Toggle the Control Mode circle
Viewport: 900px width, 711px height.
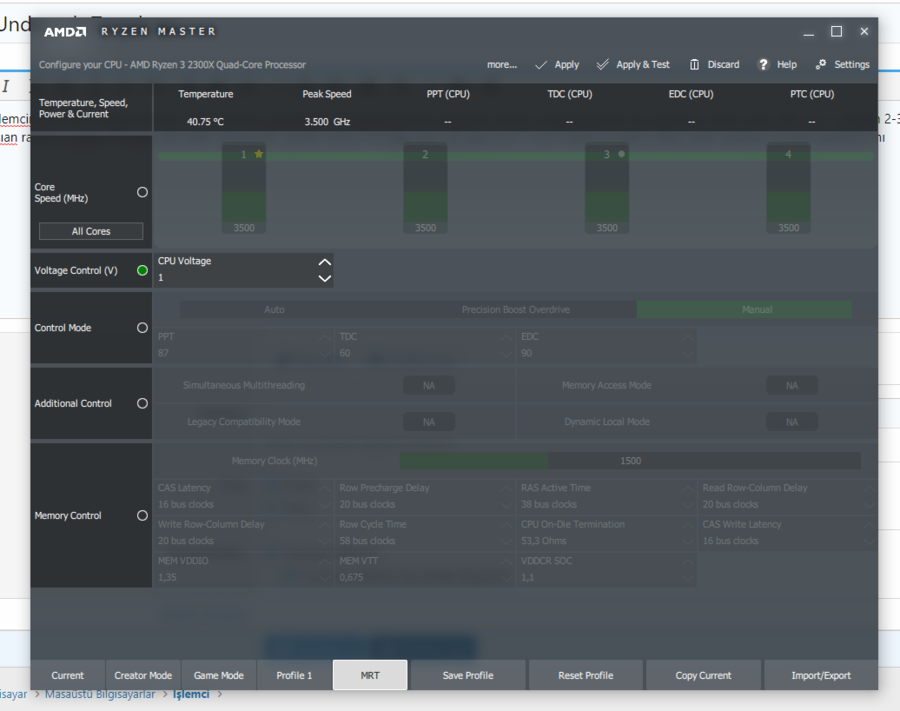click(142, 328)
